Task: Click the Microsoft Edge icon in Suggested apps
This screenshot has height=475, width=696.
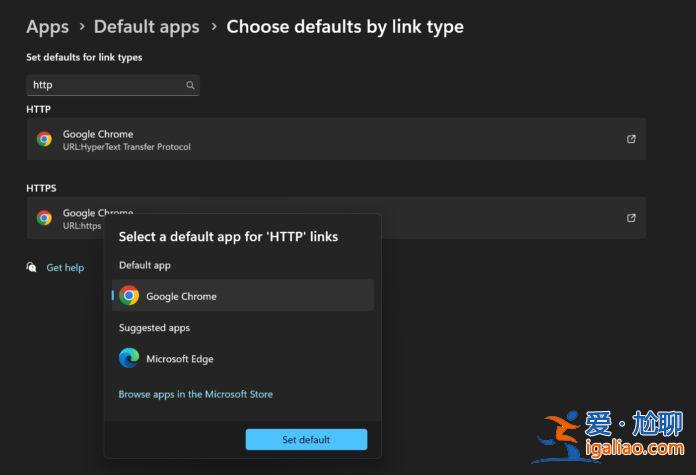Action: point(129,358)
